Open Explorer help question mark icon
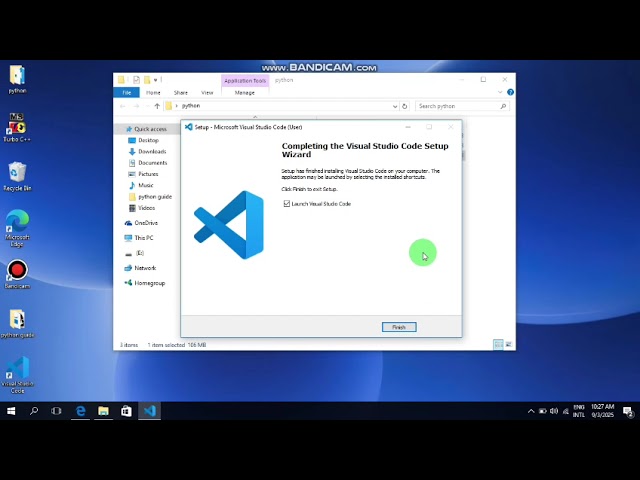Screen dimensions: 640x480 pyautogui.click(x=510, y=92)
